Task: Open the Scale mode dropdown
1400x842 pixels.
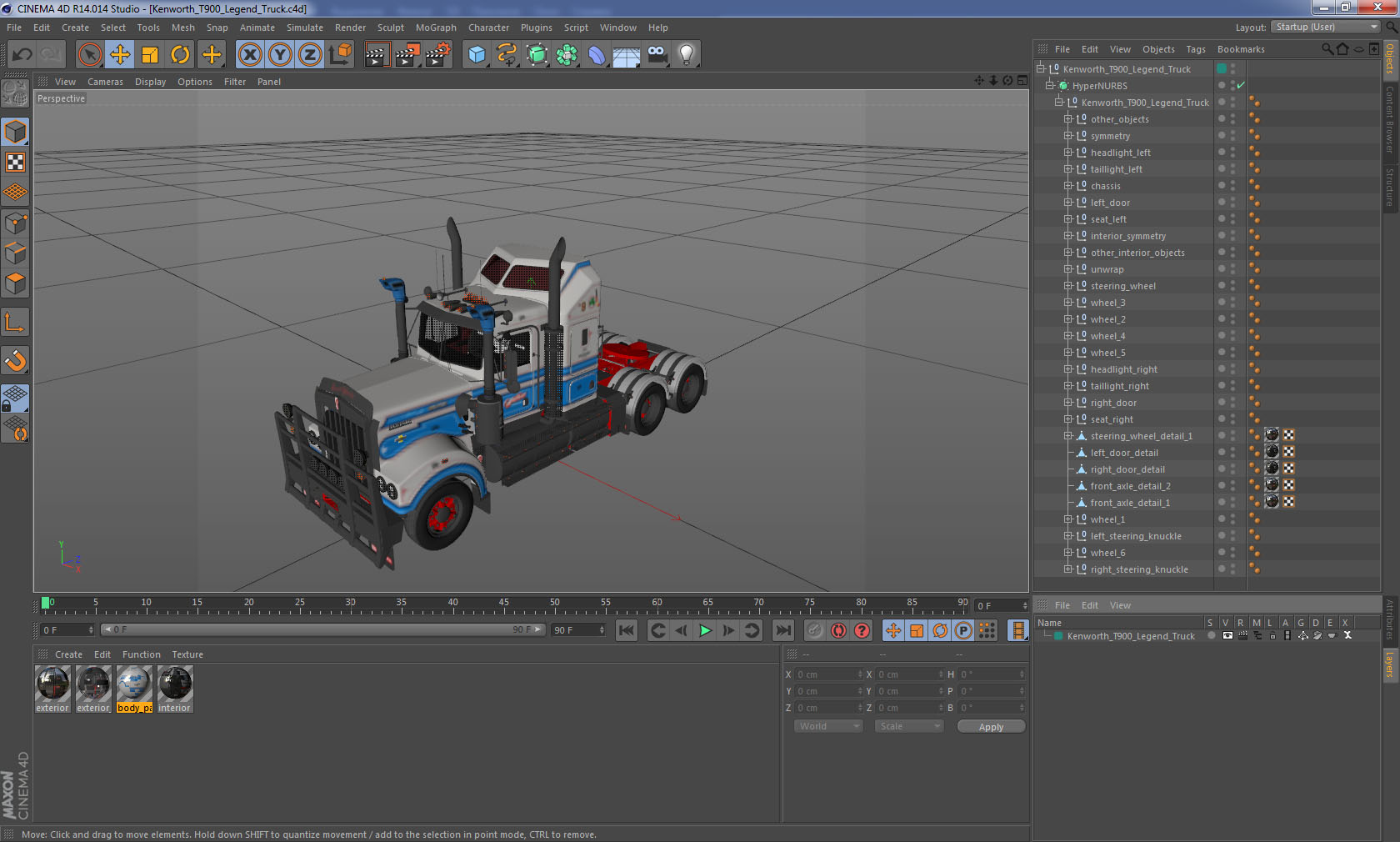Action: (909, 726)
